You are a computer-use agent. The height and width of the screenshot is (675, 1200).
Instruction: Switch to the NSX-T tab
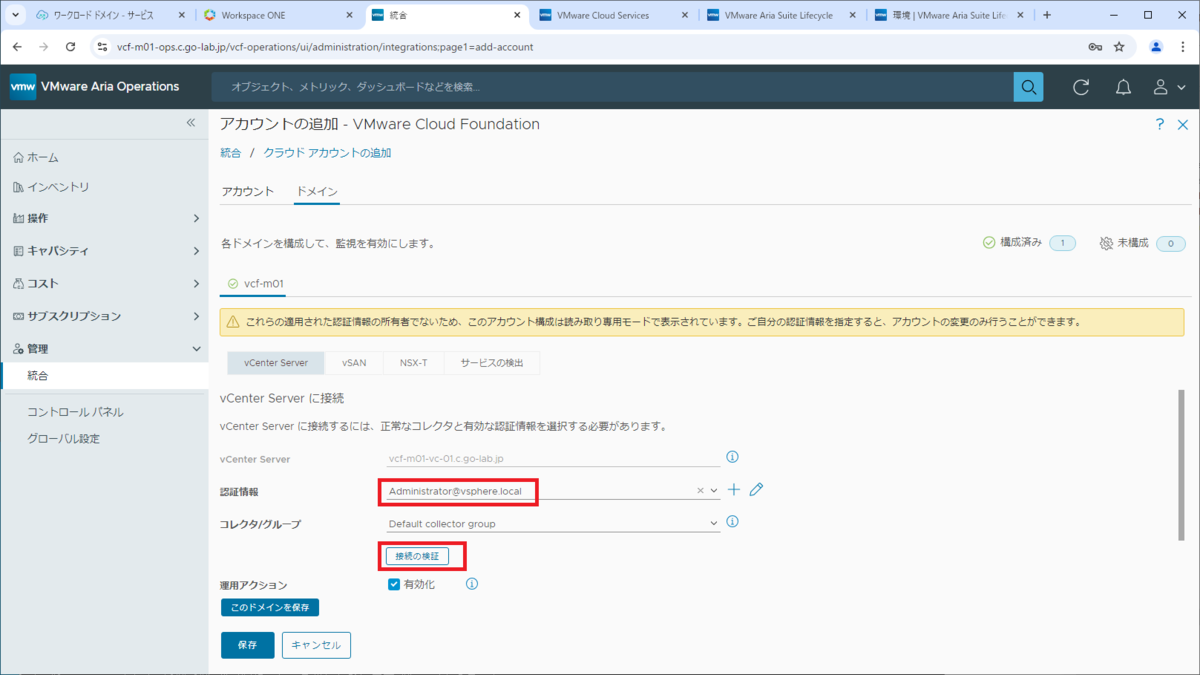click(414, 362)
